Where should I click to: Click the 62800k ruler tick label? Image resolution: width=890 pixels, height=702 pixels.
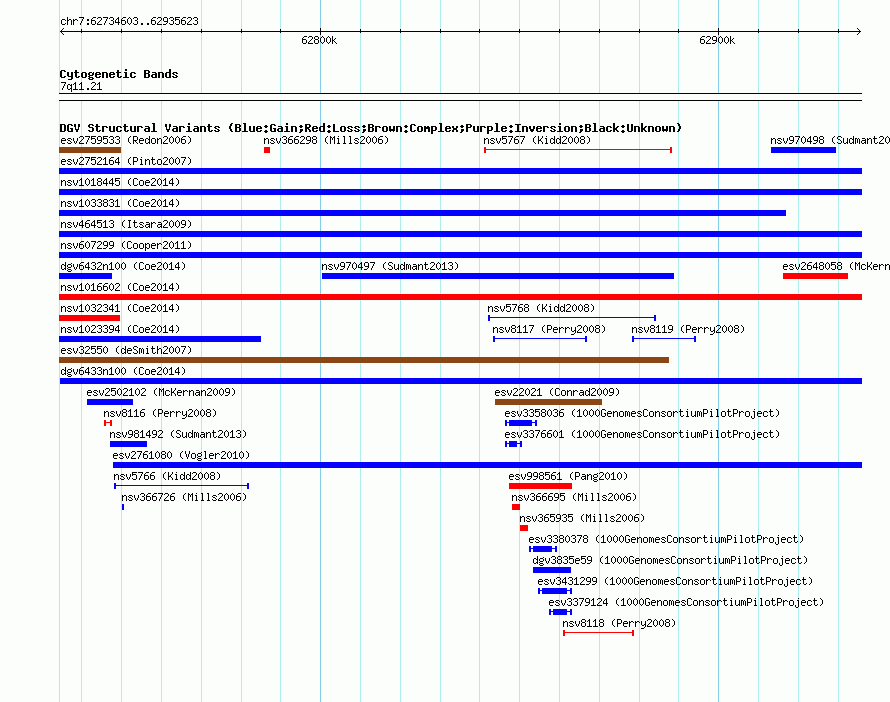[x=319, y=40]
